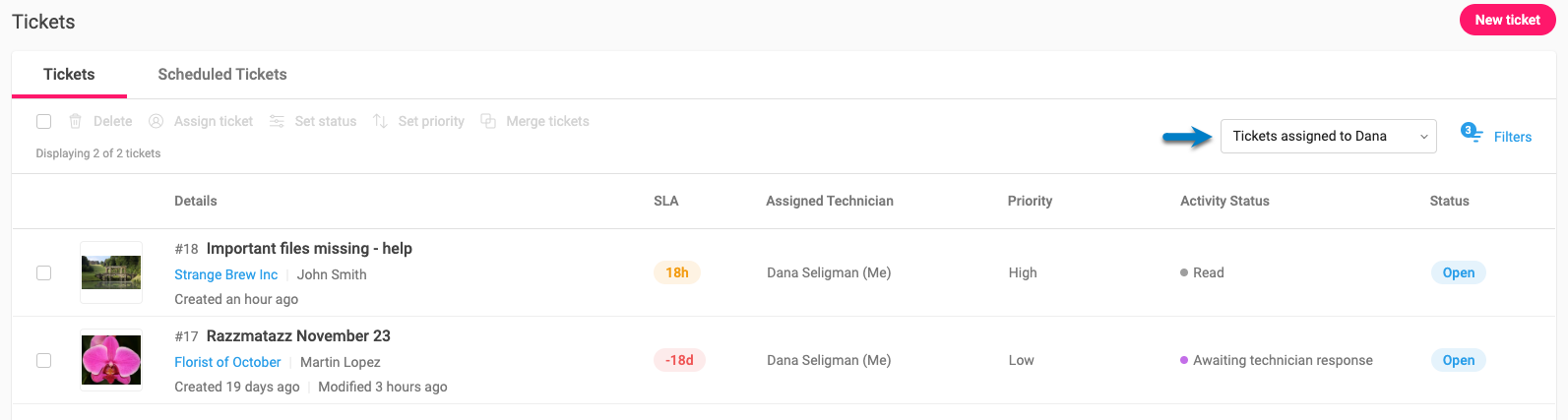Click the Open status badge for ticket #18
This screenshot has height=420, width=1568.
(1458, 272)
